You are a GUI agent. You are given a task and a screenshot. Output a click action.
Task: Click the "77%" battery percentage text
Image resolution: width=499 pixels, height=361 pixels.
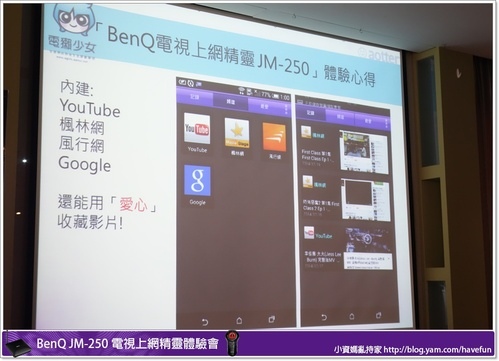pos(266,95)
